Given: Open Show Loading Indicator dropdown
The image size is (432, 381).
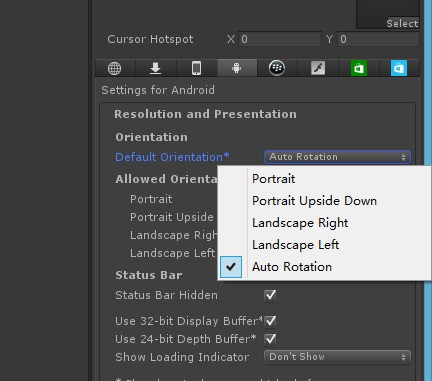Looking at the screenshot, I should point(337,357).
